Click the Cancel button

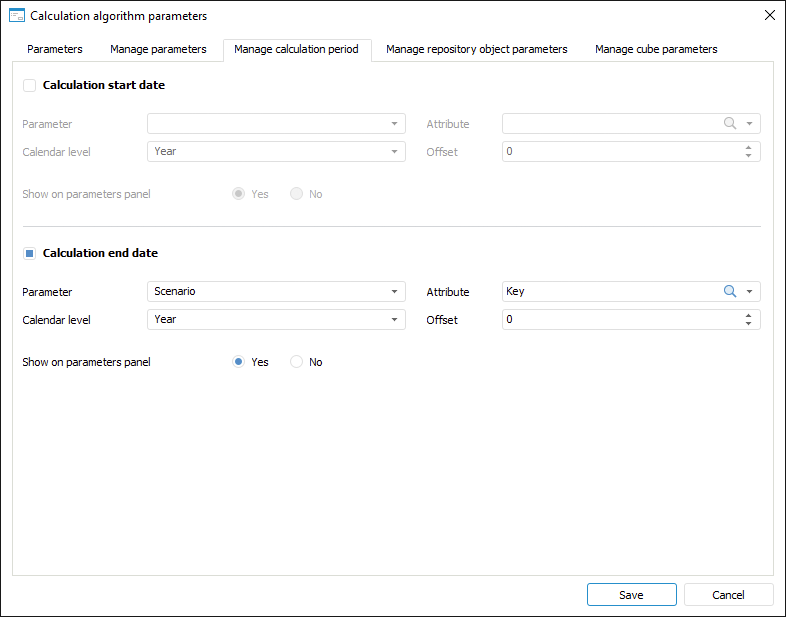point(728,595)
